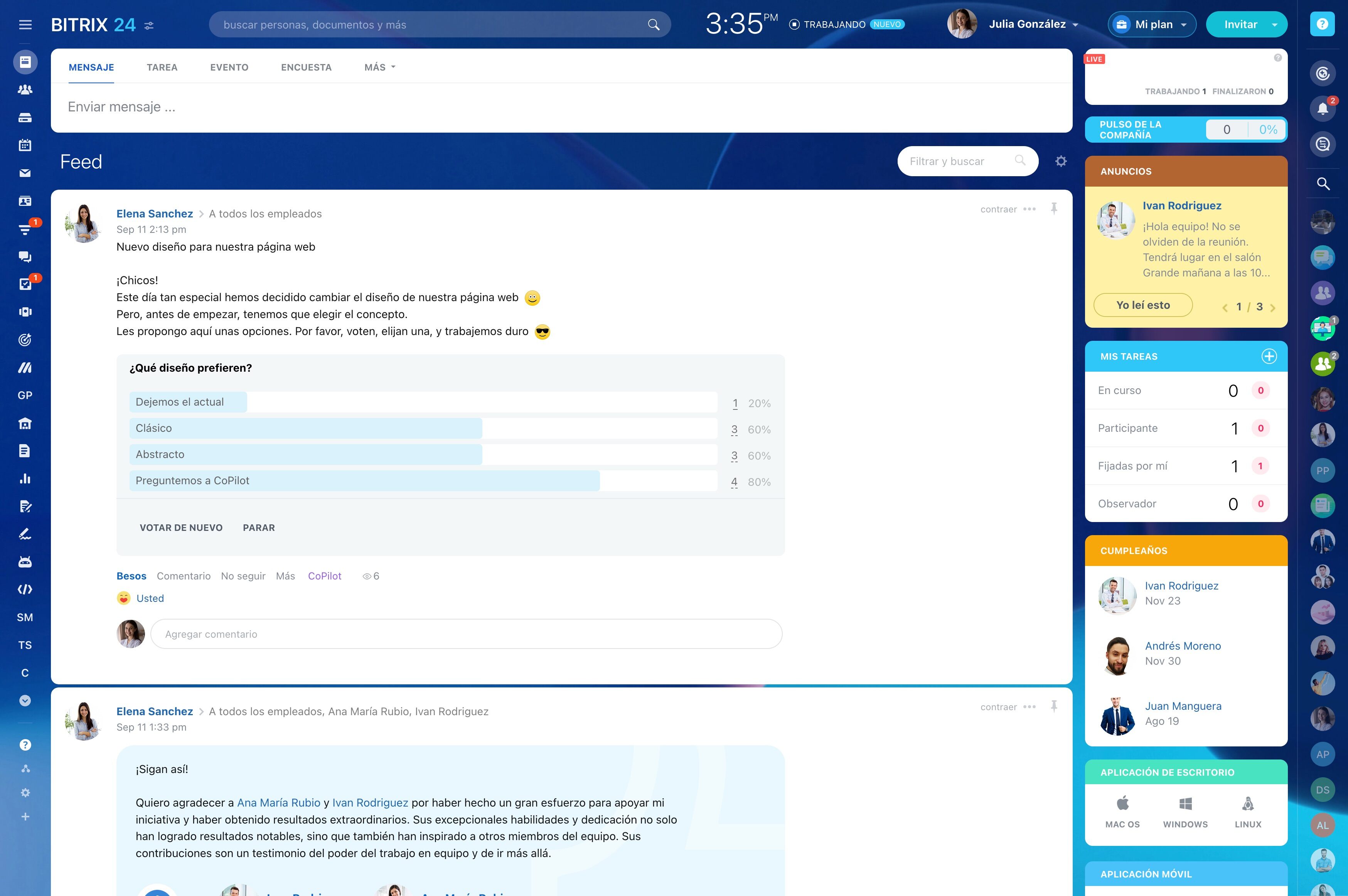The image size is (1348, 896).
Task: Open the help question mark icon
Action: point(1322,24)
